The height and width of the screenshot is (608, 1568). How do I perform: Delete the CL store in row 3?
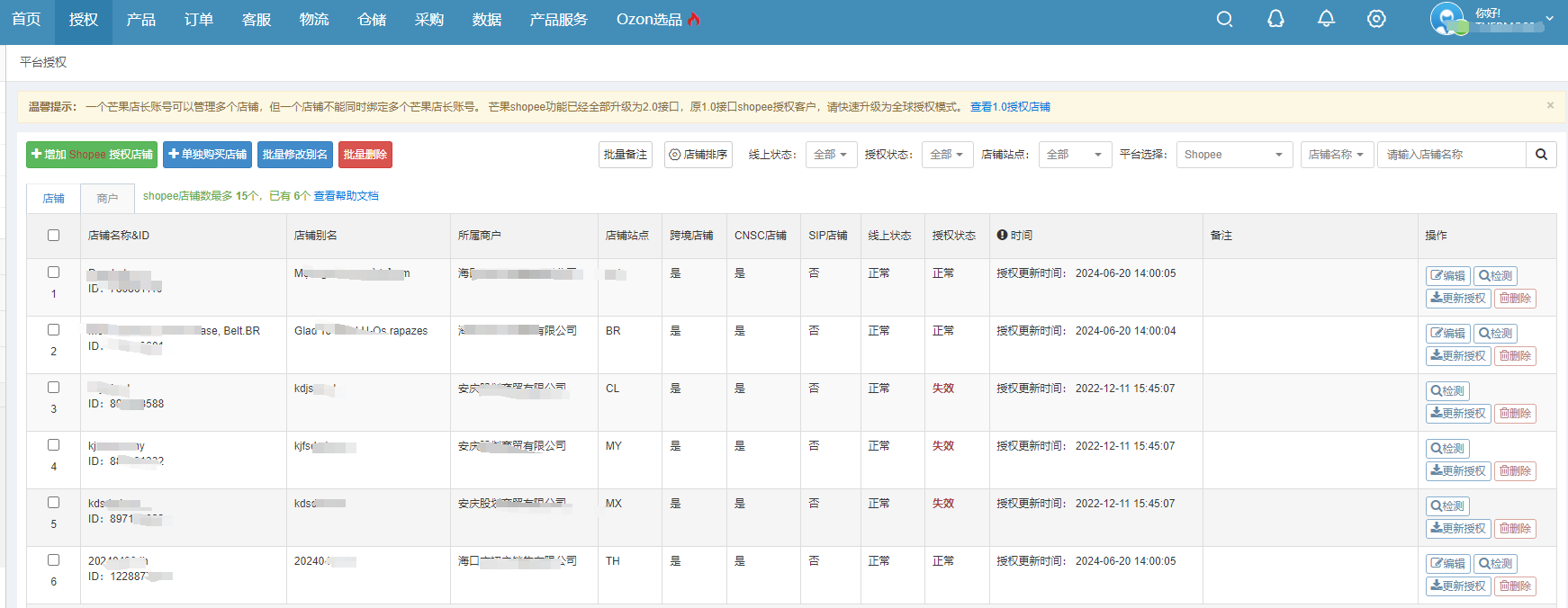(1515, 414)
